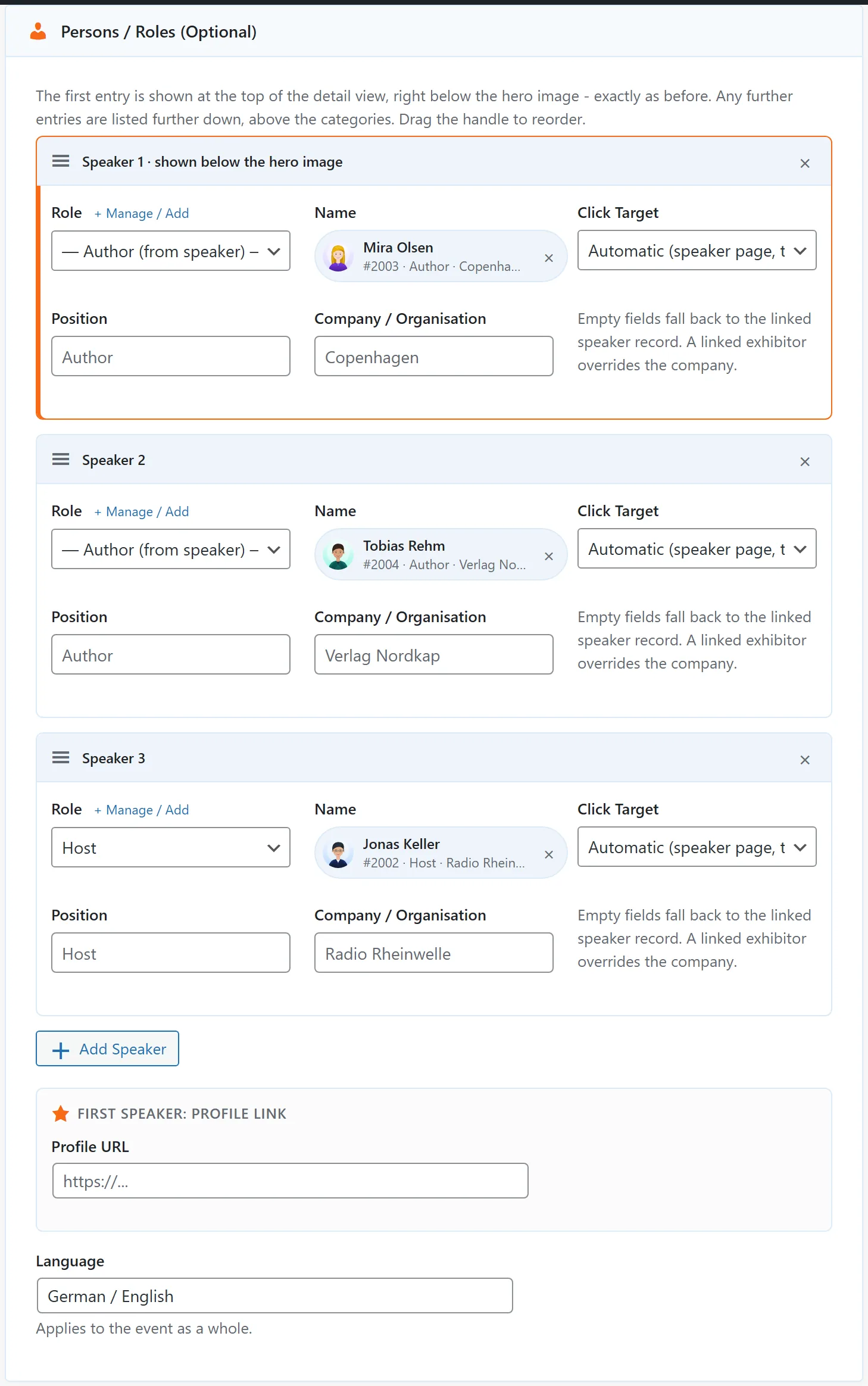Viewport: 868px width, 1386px height.
Task: Click Mira Olsen's avatar picture
Action: (338, 257)
